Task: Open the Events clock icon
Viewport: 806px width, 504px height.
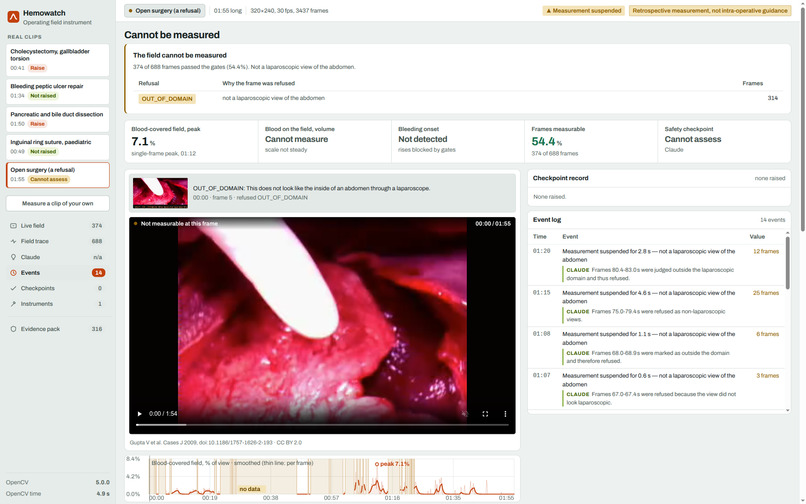Action: pos(13,273)
